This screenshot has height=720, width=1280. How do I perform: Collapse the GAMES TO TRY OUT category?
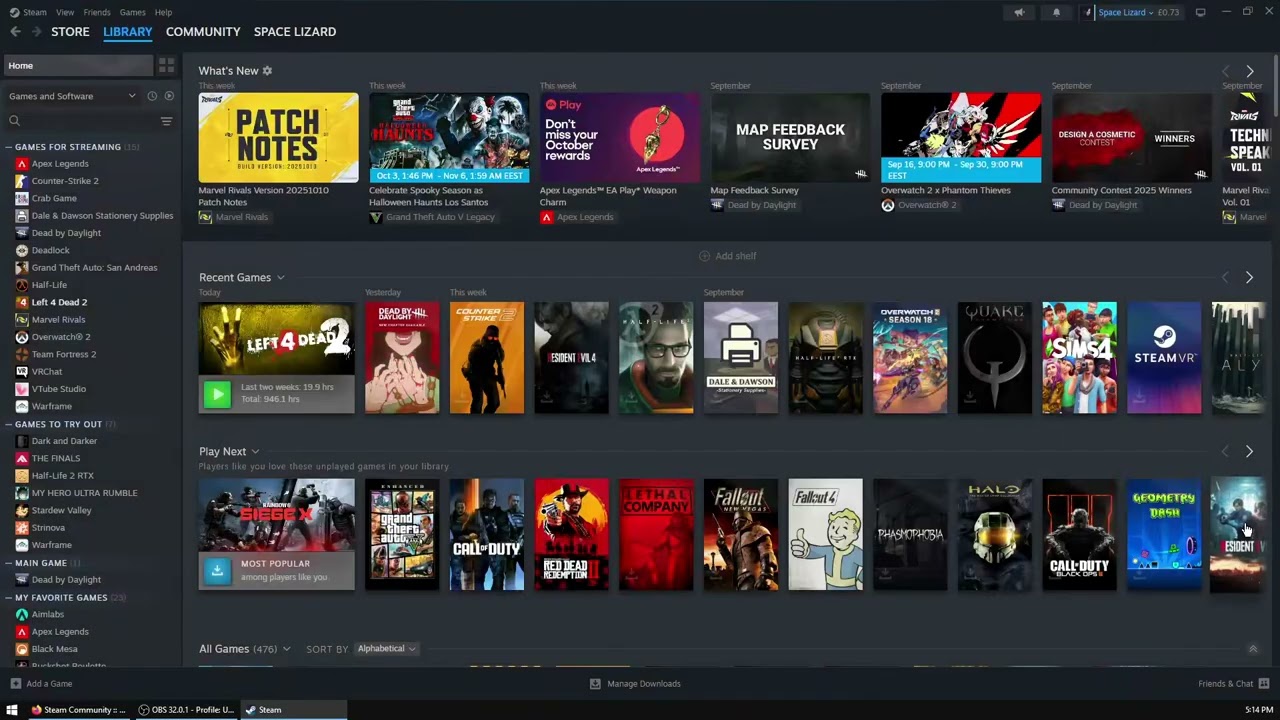pos(9,424)
